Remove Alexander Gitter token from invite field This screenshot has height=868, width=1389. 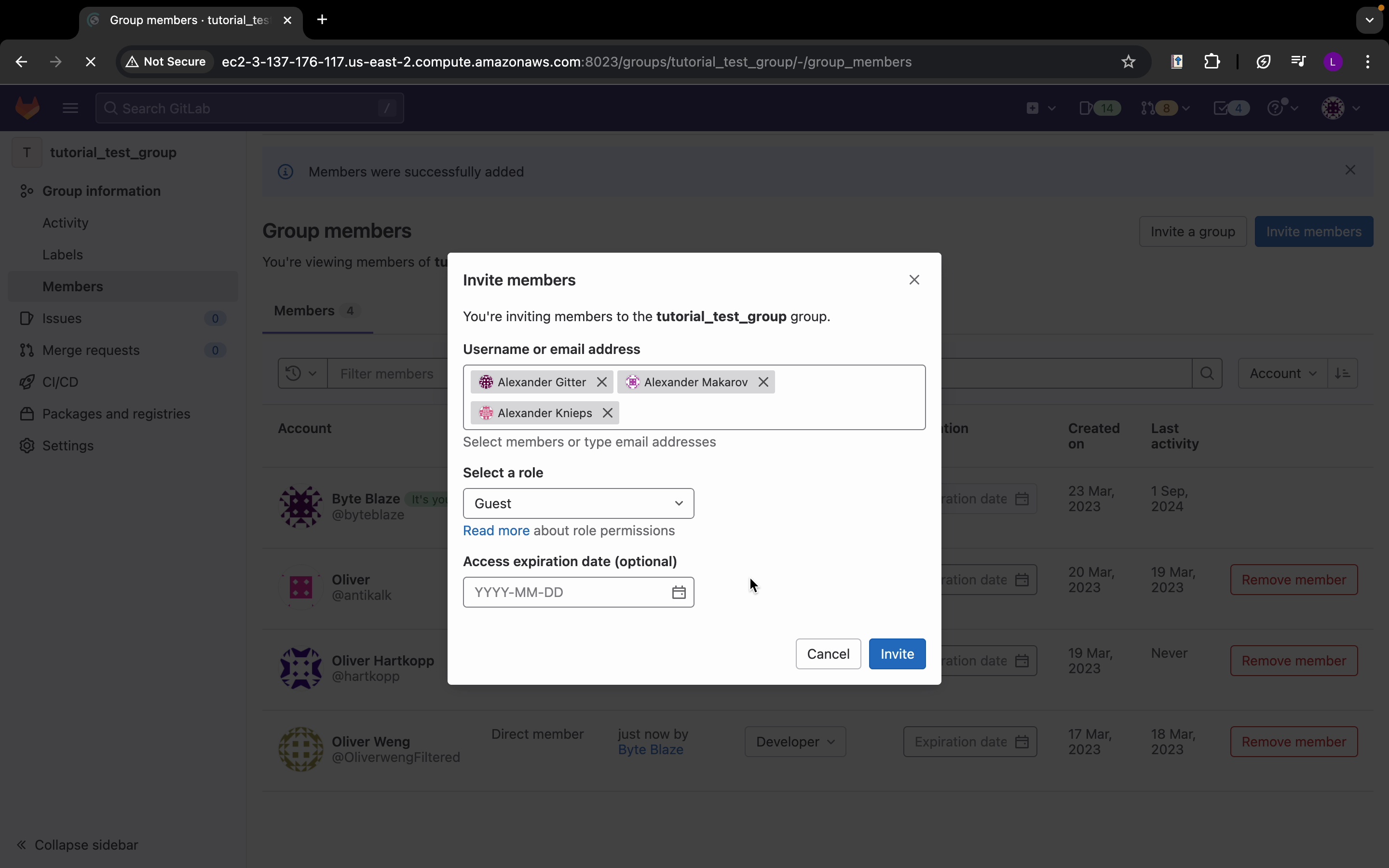pos(601,382)
